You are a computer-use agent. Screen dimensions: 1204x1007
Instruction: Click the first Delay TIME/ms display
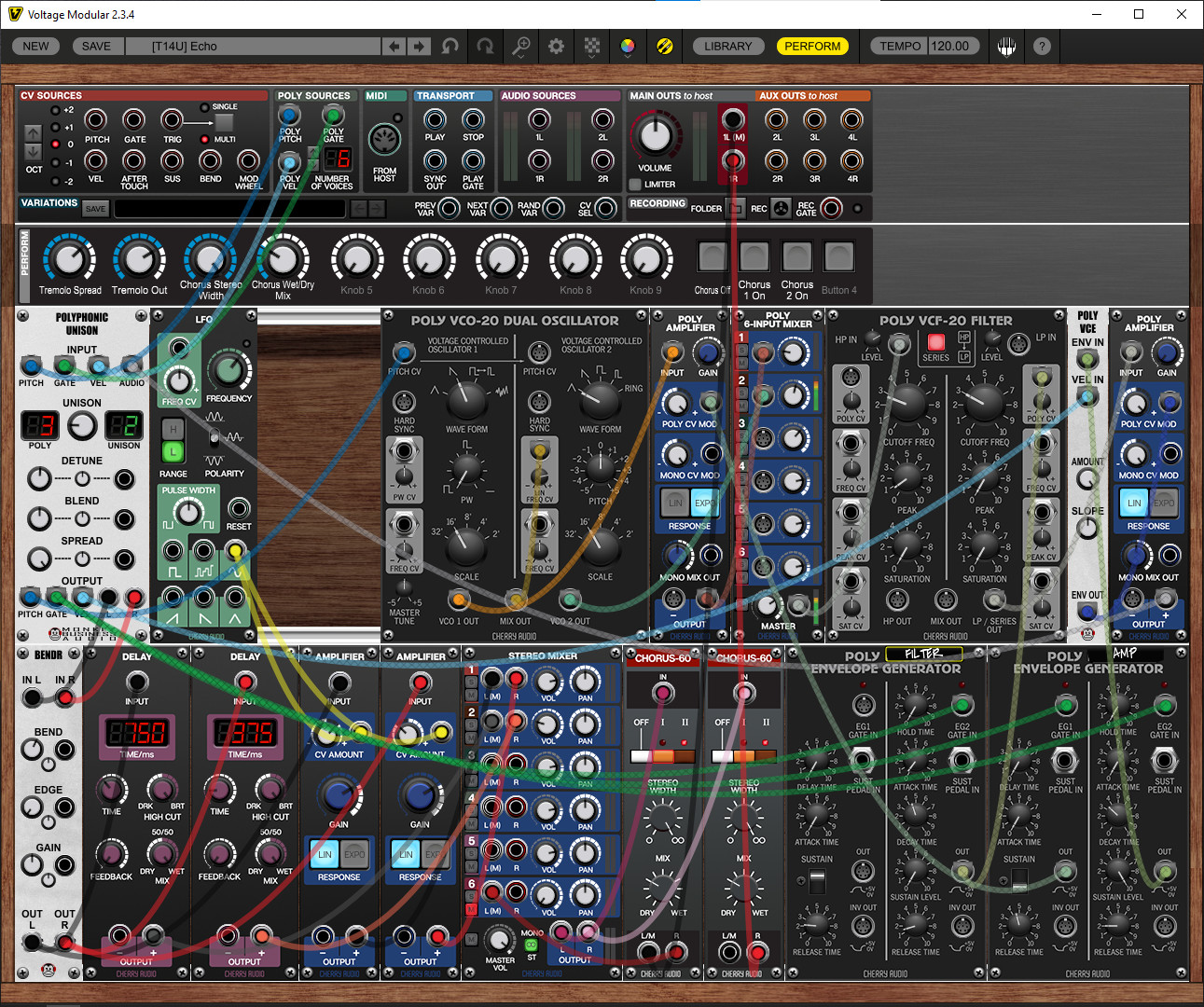pyautogui.click(x=136, y=732)
